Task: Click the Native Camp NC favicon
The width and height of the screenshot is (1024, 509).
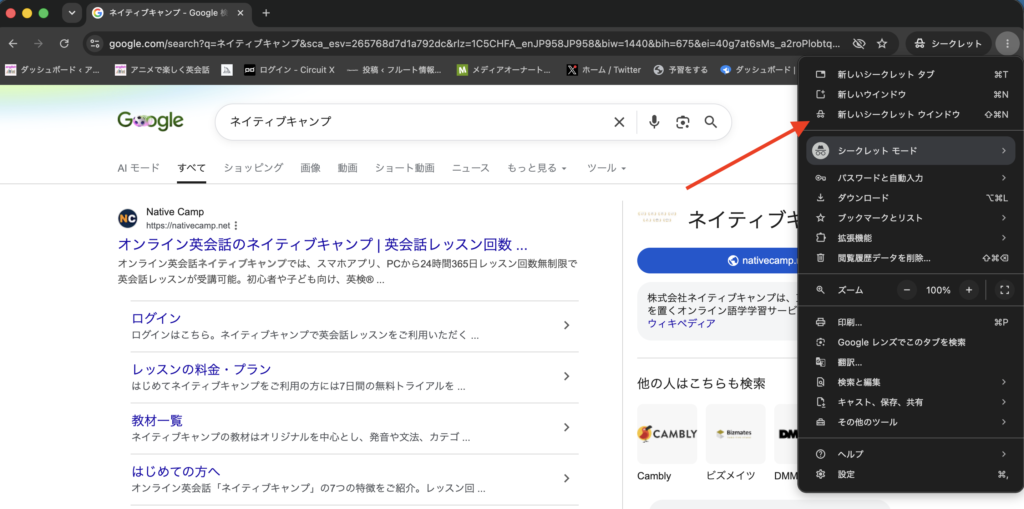Action: point(127,218)
